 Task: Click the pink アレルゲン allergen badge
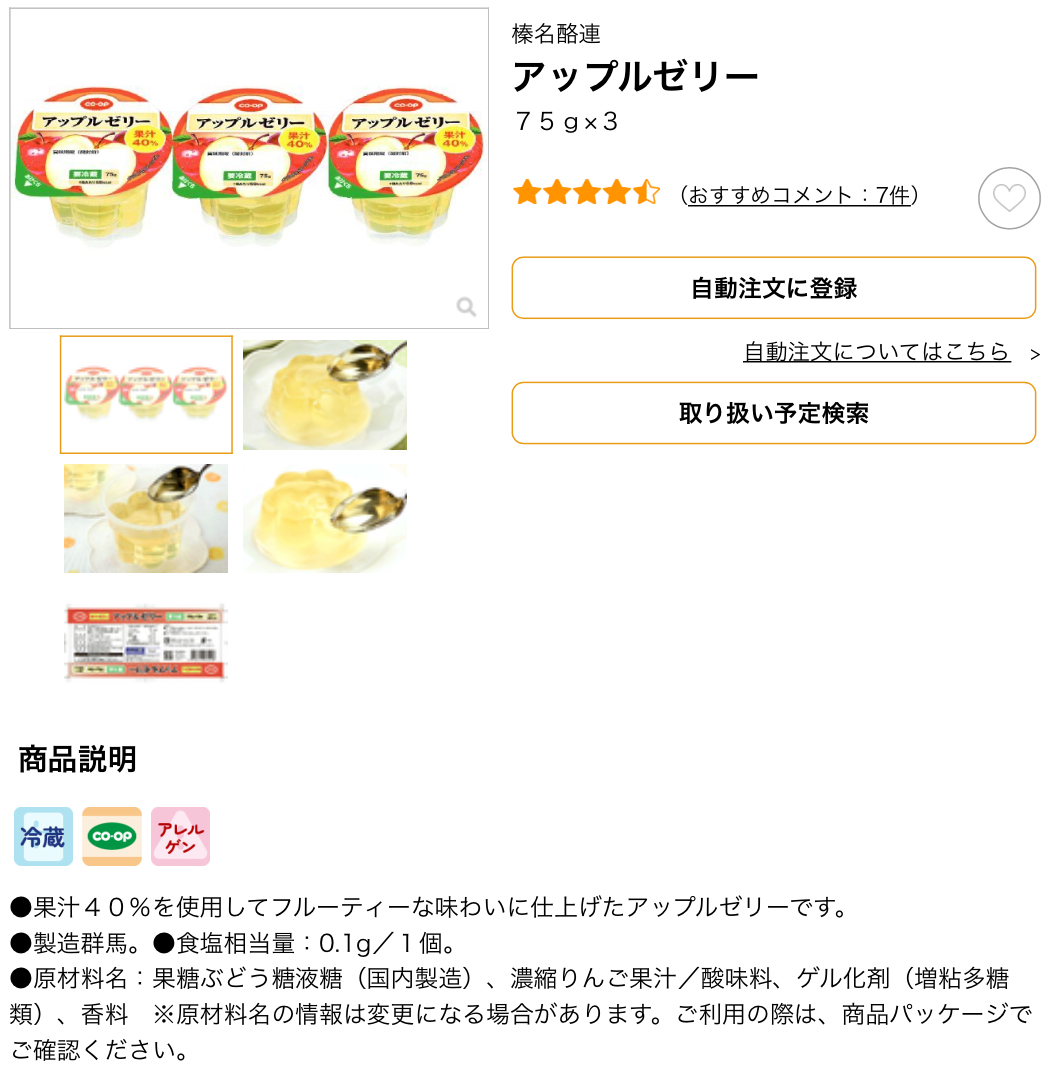pos(180,836)
